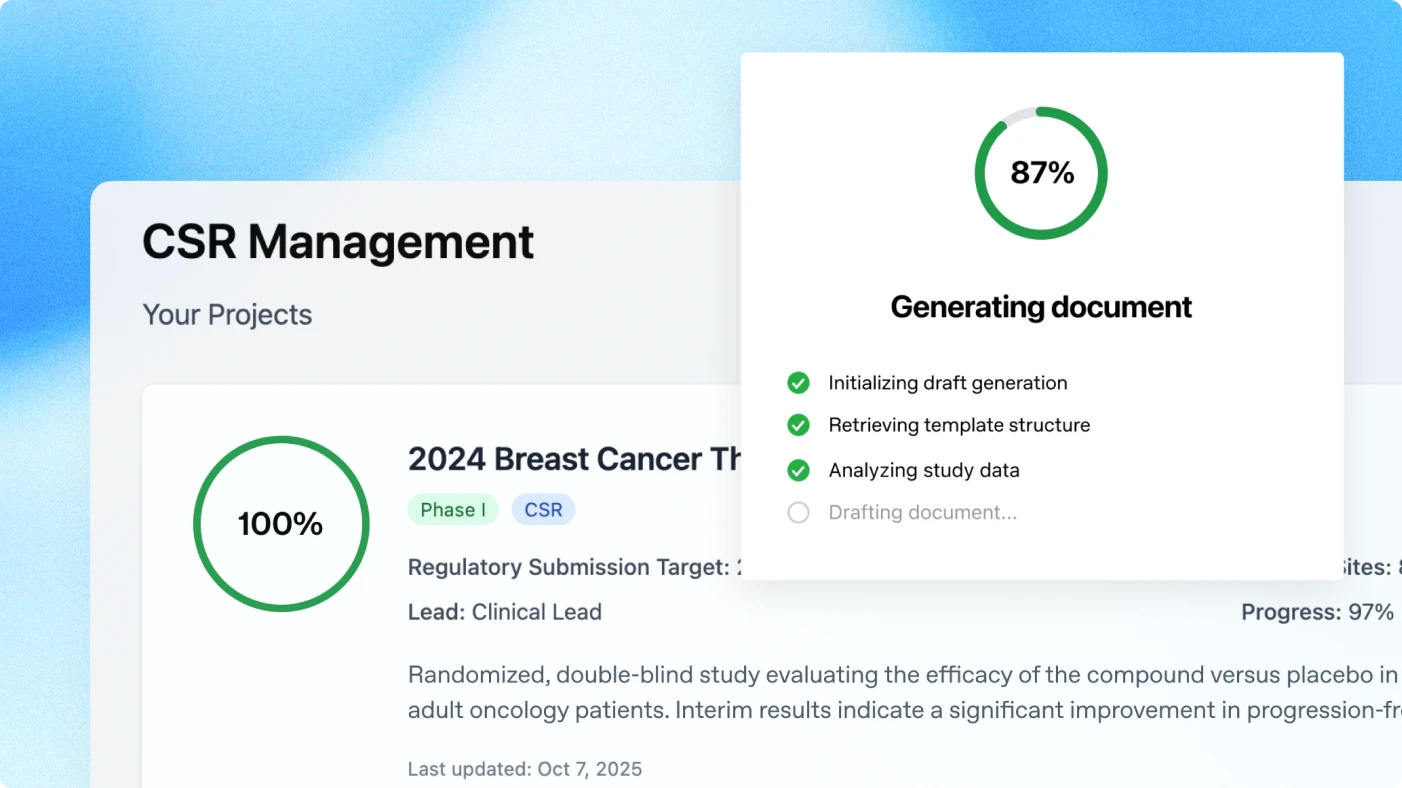Viewport: 1402px width, 788px height.
Task: Collapse the Generating document status panel
Action: (x=1041, y=307)
